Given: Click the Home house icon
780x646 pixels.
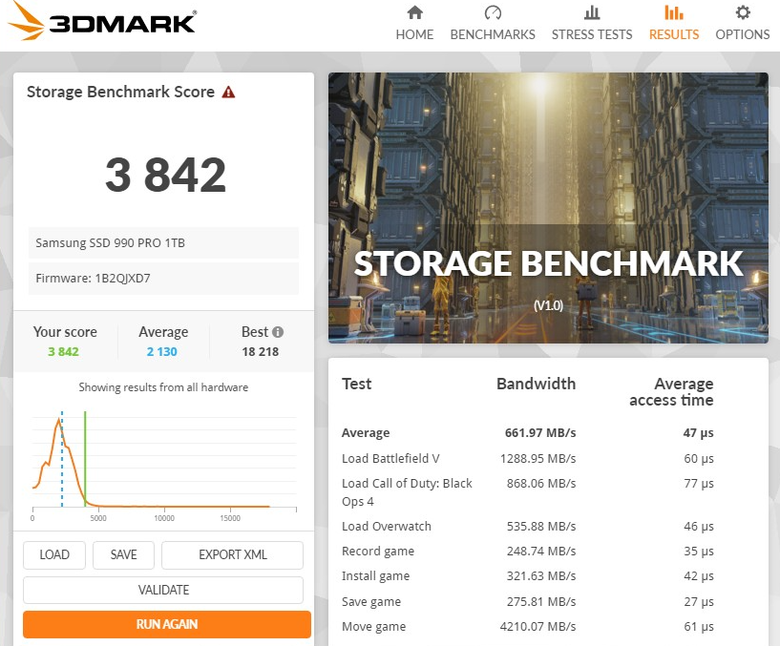Looking at the screenshot, I should click(x=414, y=12).
